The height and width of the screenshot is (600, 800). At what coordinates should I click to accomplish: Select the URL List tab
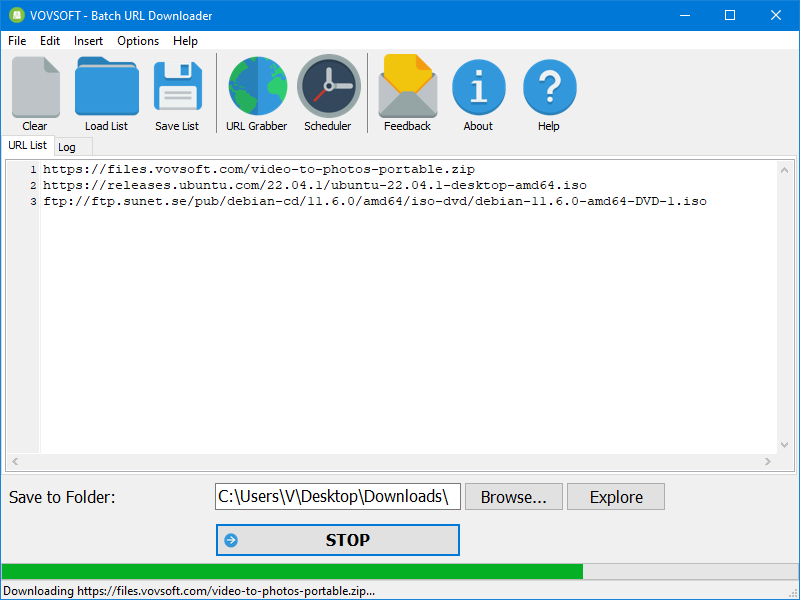coord(26,145)
